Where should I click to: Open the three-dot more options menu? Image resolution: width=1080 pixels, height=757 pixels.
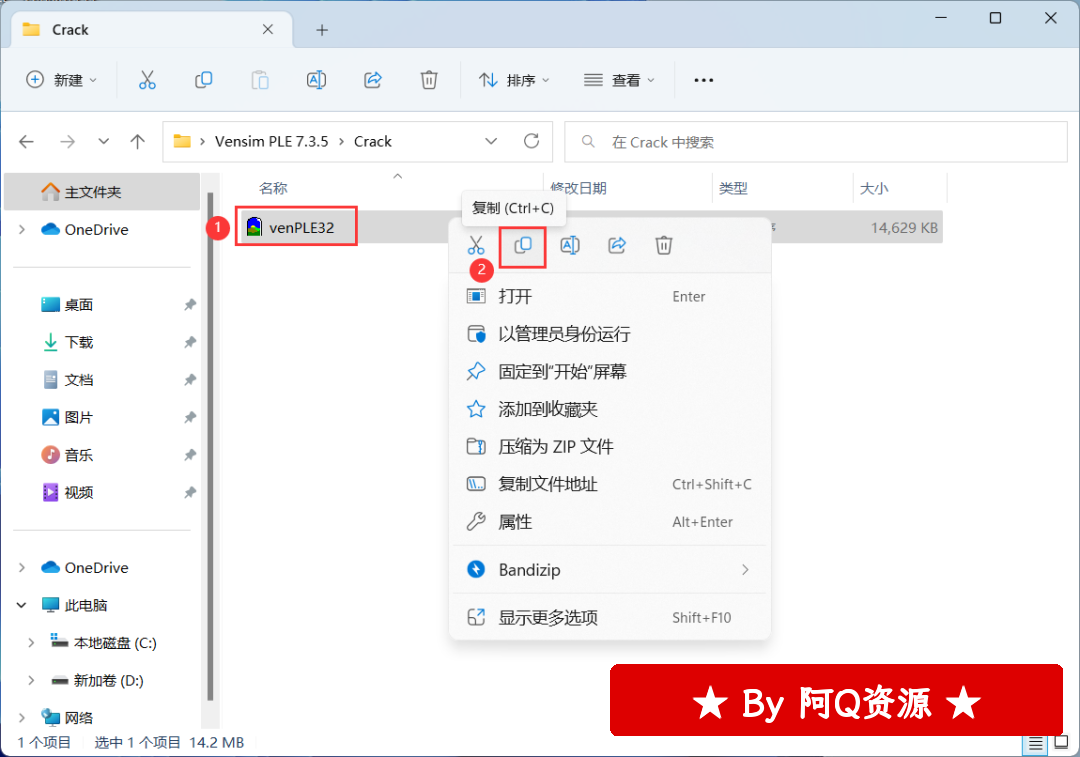703,80
